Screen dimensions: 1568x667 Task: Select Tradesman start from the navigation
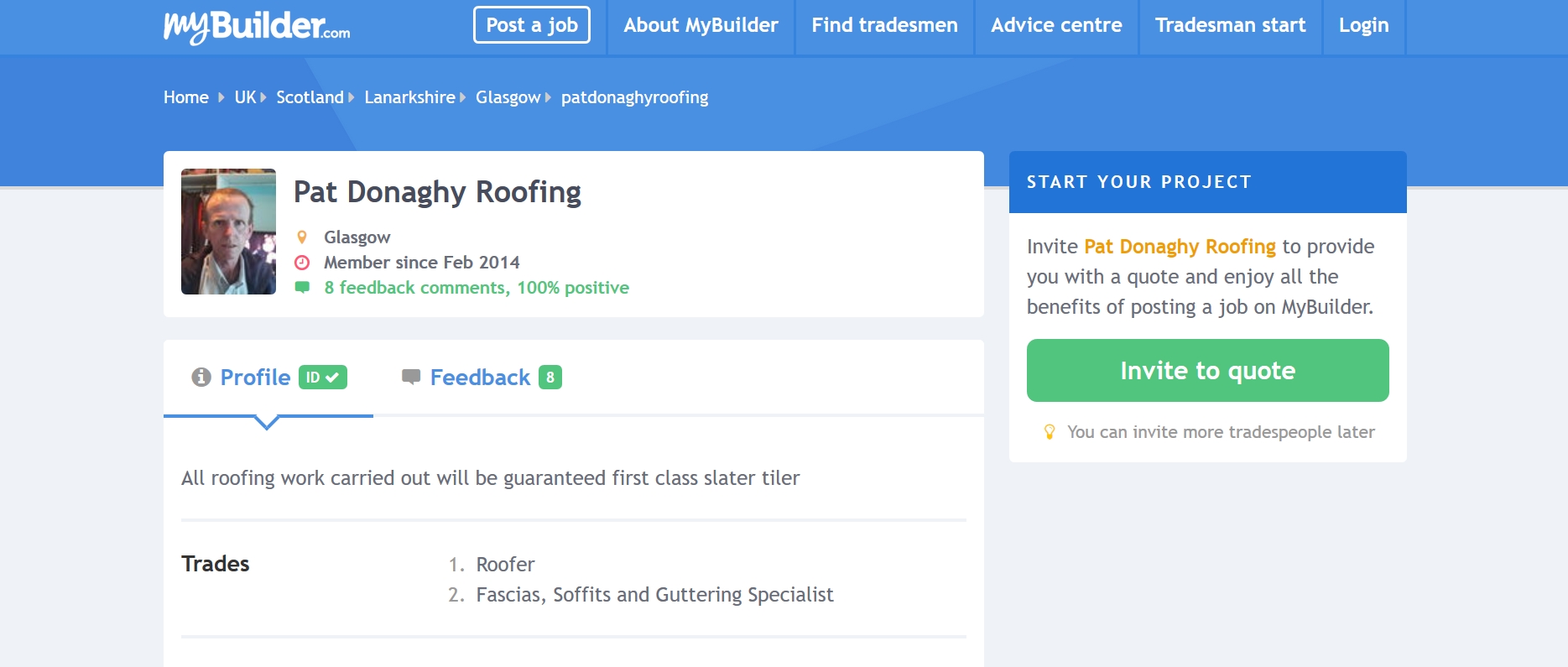pyautogui.click(x=1229, y=26)
